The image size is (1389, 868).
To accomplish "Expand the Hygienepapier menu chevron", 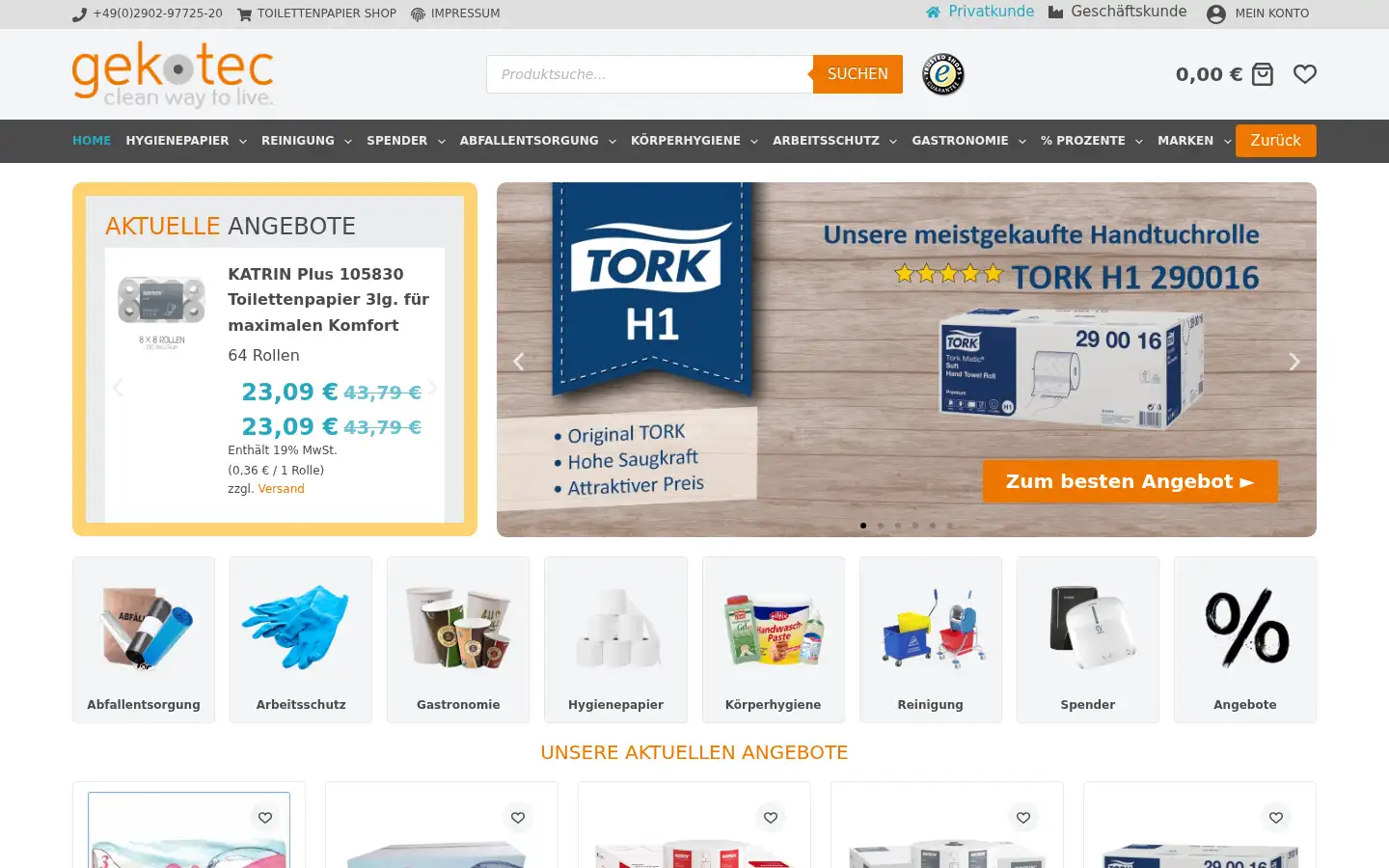I will click(243, 142).
